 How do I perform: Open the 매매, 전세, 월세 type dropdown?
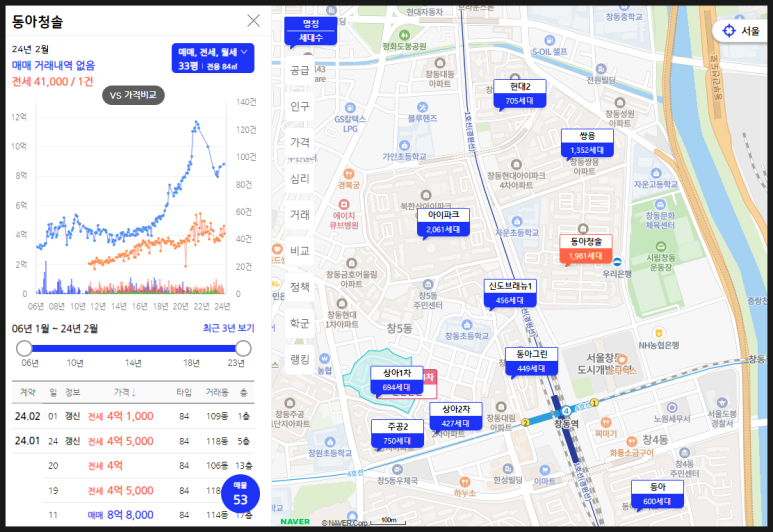click(x=213, y=58)
